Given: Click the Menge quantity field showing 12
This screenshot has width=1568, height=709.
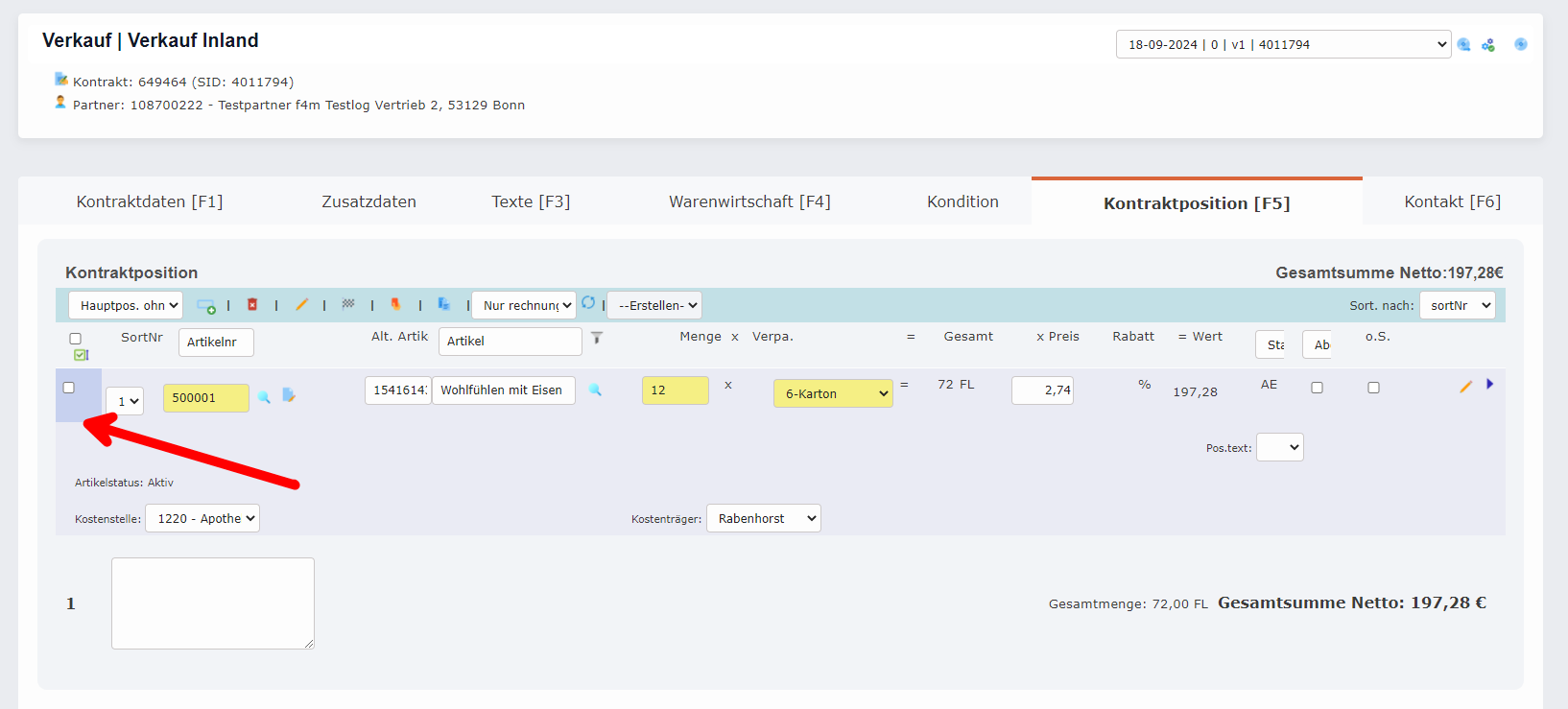Looking at the screenshot, I should 675,390.
